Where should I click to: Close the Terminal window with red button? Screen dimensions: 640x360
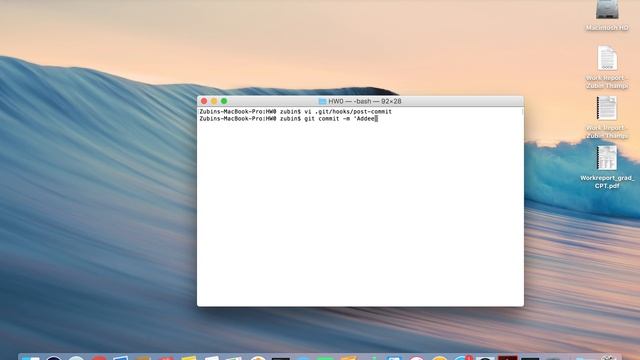[x=204, y=101]
